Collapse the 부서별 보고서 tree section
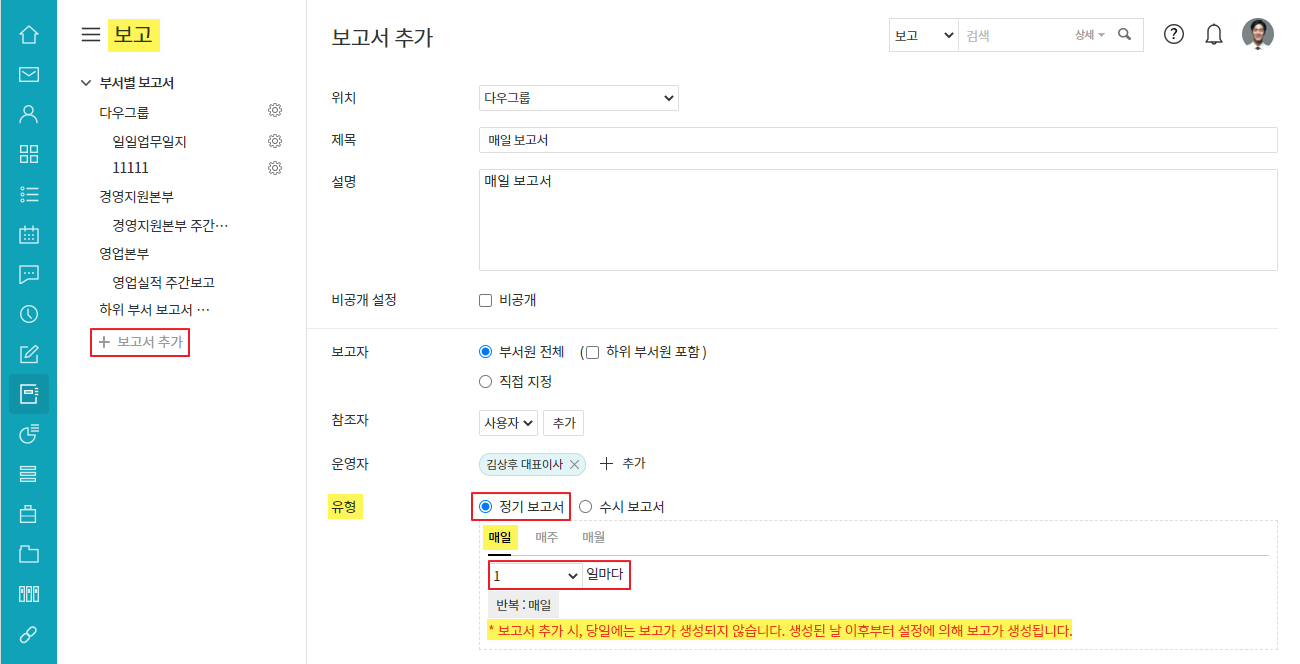Screen dimensions: 1300x664 pos(86,83)
